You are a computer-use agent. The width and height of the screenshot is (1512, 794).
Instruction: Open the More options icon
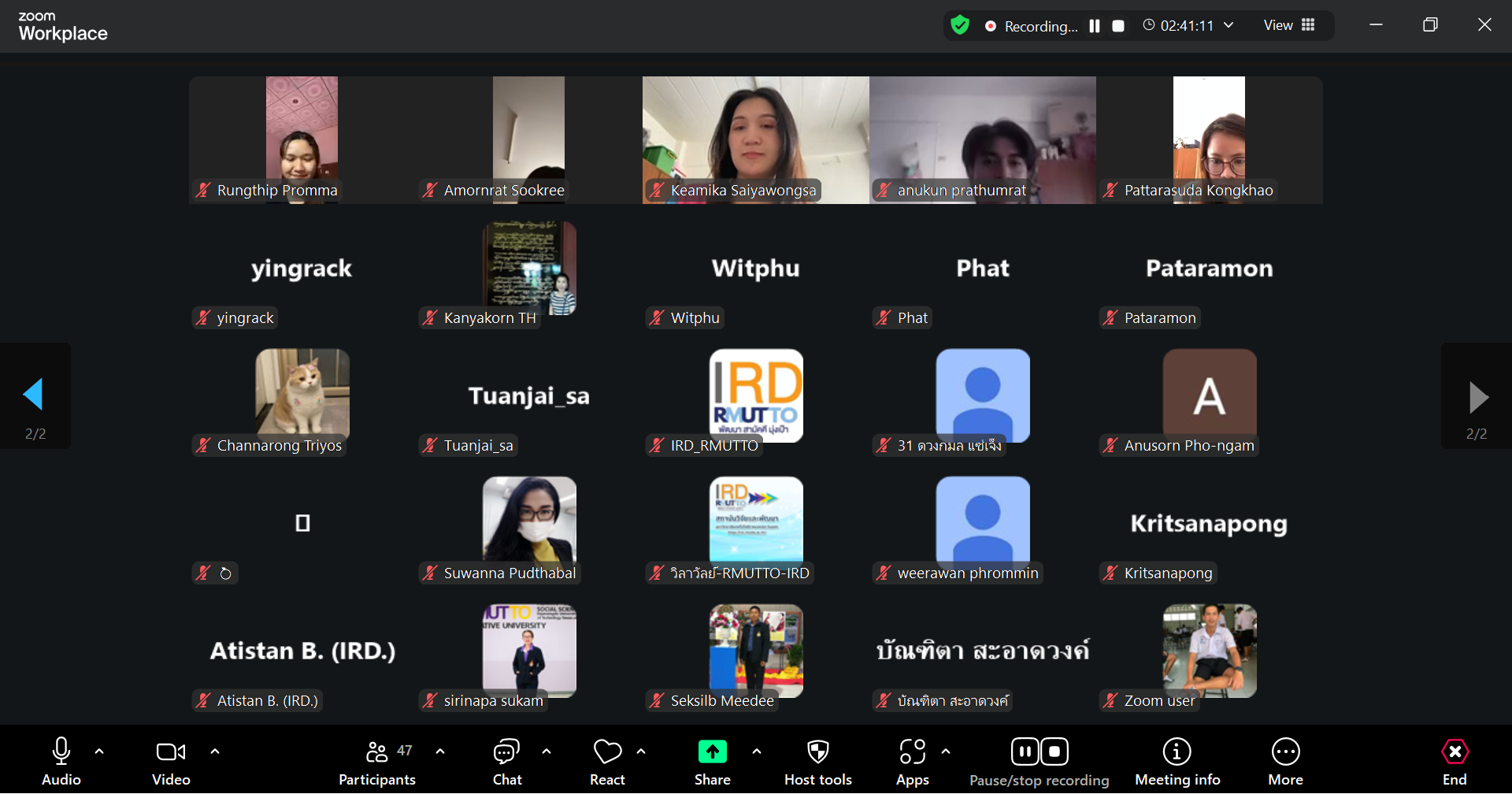pyautogui.click(x=1285, y=752)
